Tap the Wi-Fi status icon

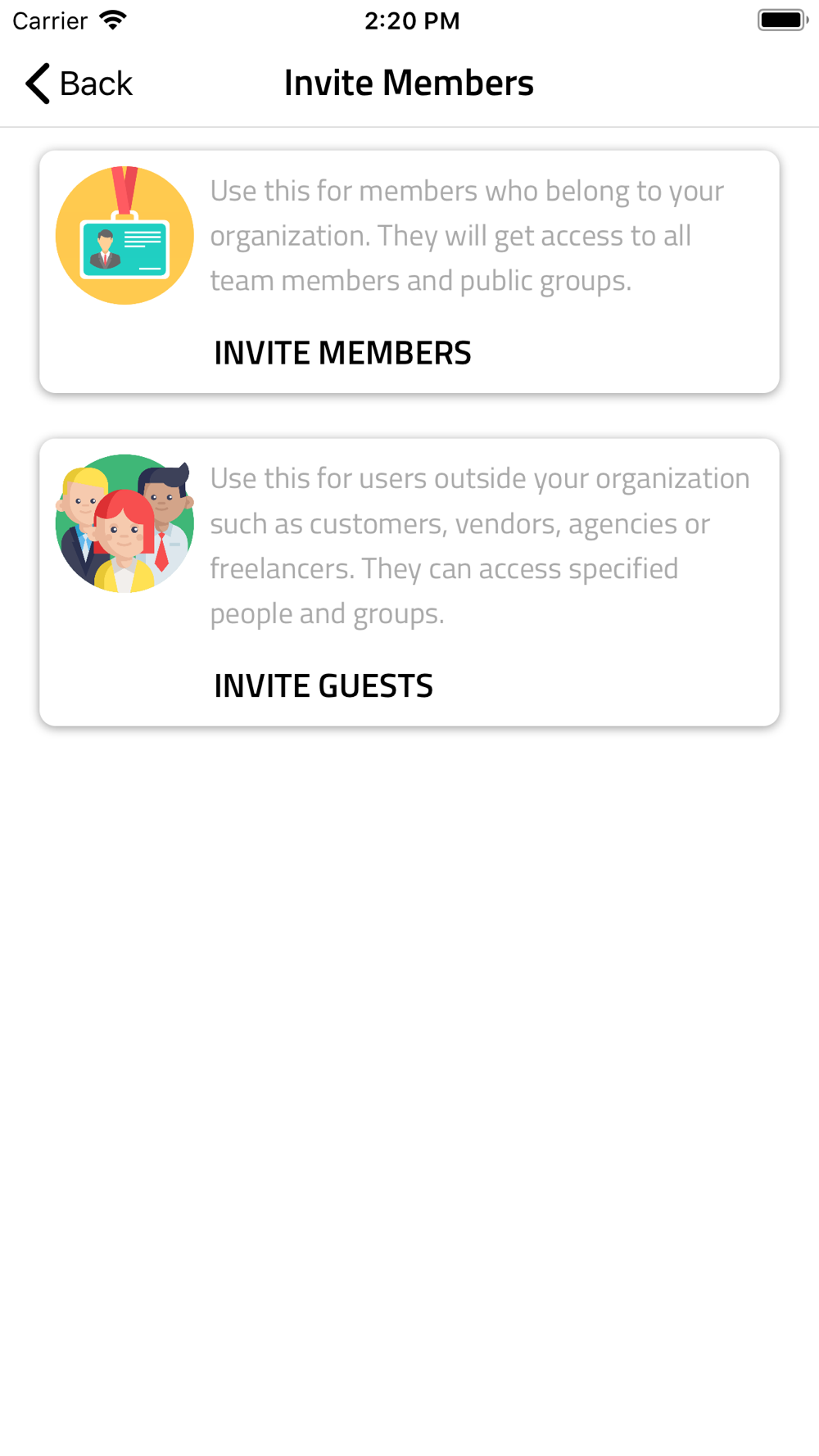point(113,20)
